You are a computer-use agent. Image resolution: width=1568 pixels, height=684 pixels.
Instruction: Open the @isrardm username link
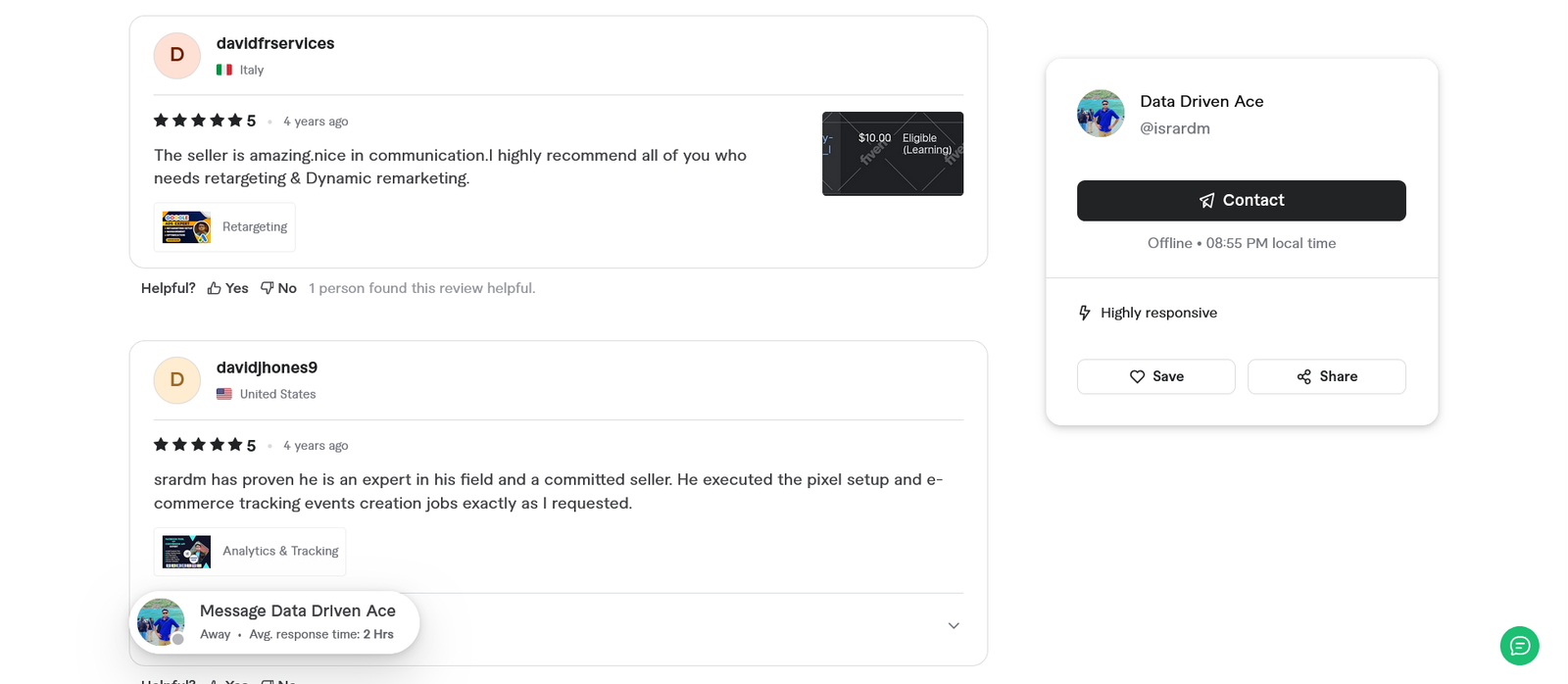[x=1175, y=127]
